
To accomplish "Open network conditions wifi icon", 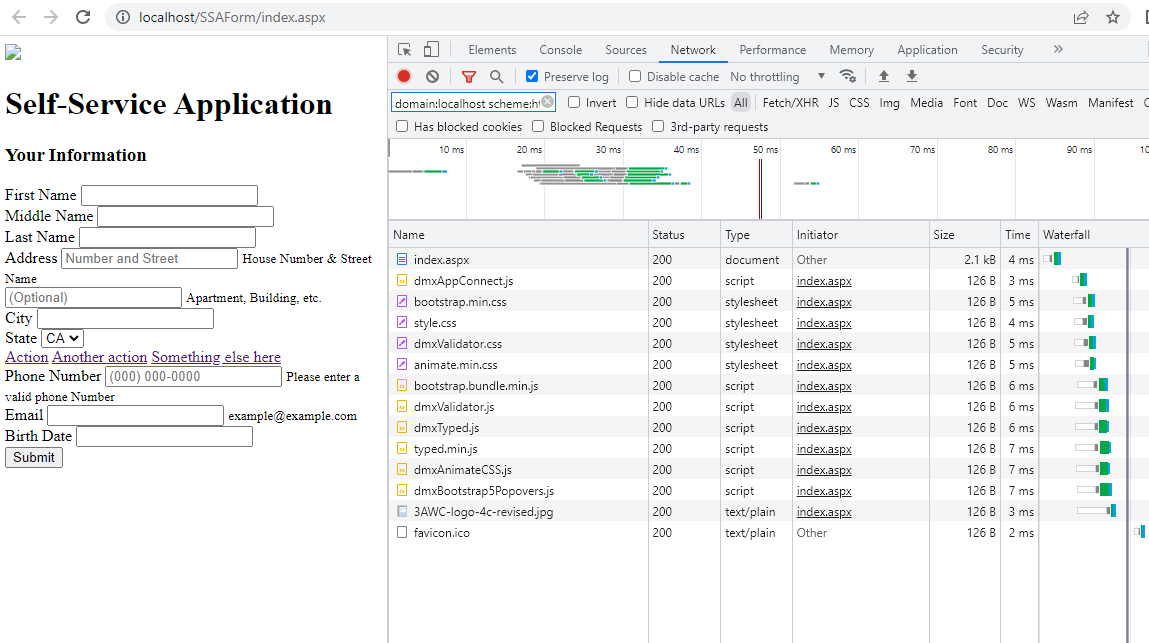I will point(848,76).
